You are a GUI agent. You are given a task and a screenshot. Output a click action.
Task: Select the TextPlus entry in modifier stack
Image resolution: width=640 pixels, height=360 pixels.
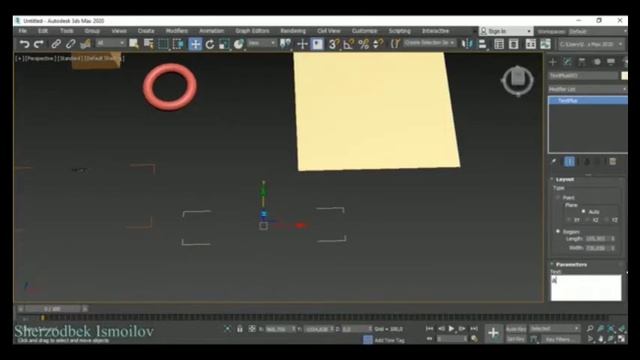click(587, 100)
